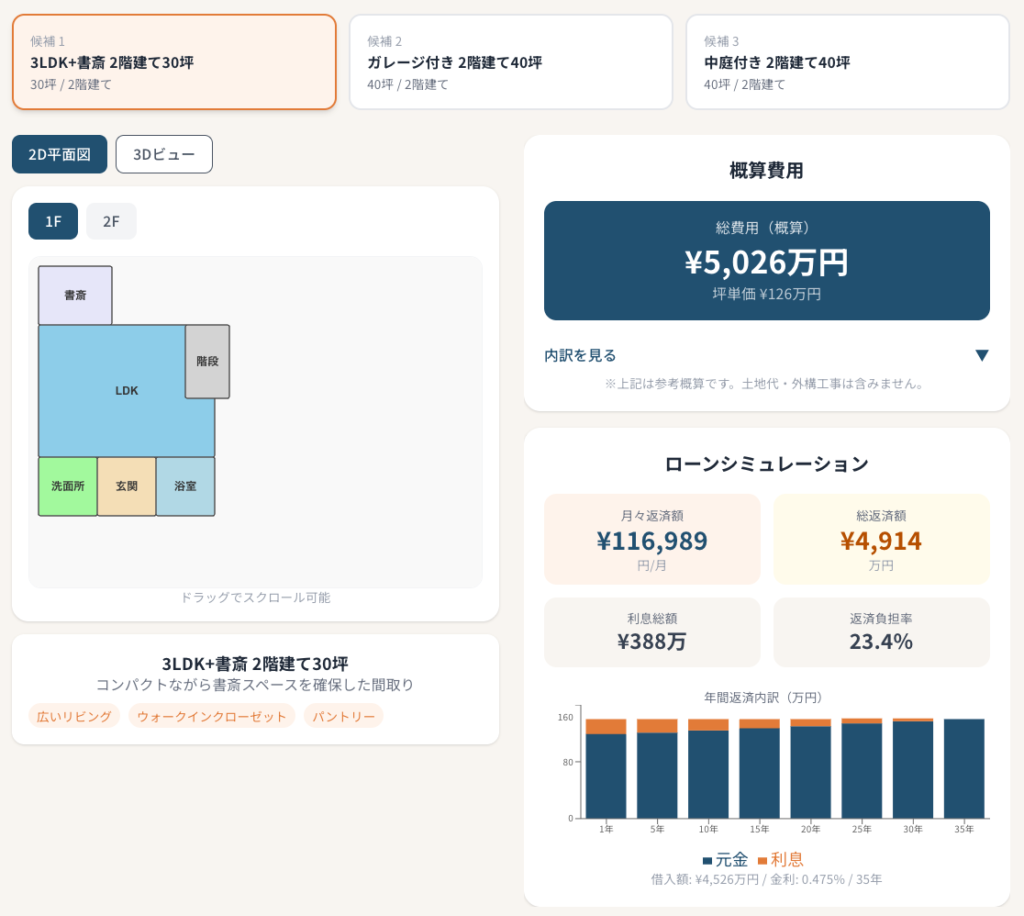Select the 浴室 room
Screen dimensions: 1024x916
pyautogui.click(x=185, y=486)
